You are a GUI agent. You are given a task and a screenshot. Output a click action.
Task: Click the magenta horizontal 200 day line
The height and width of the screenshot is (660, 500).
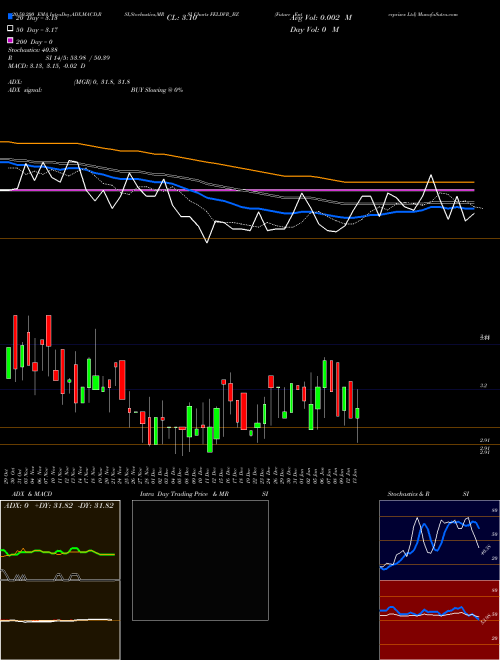[236, 190]
